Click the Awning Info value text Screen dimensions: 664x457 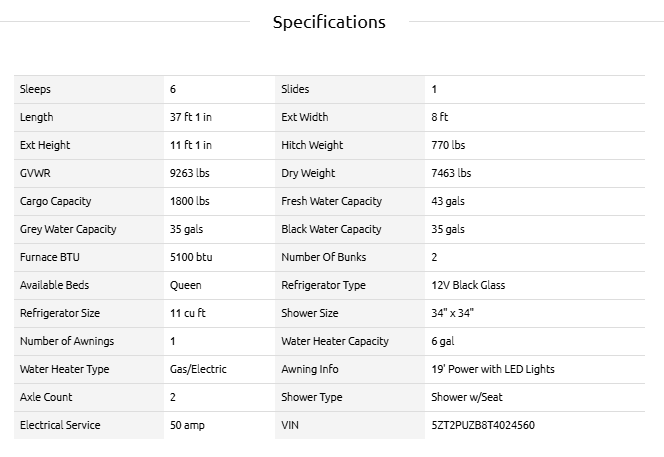point(492,369)
